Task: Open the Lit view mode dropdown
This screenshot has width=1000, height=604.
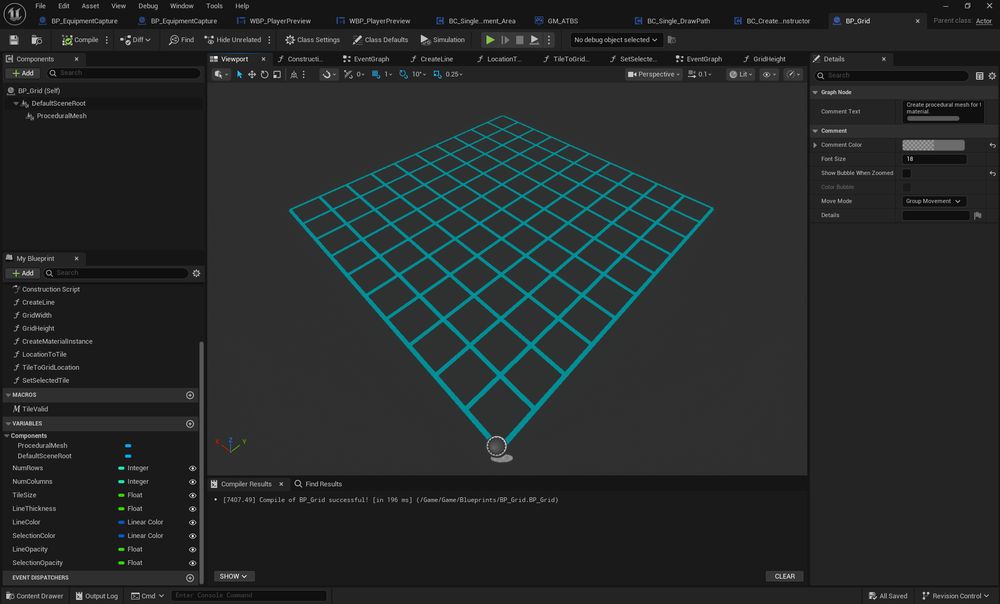Action: coord(740,75)
